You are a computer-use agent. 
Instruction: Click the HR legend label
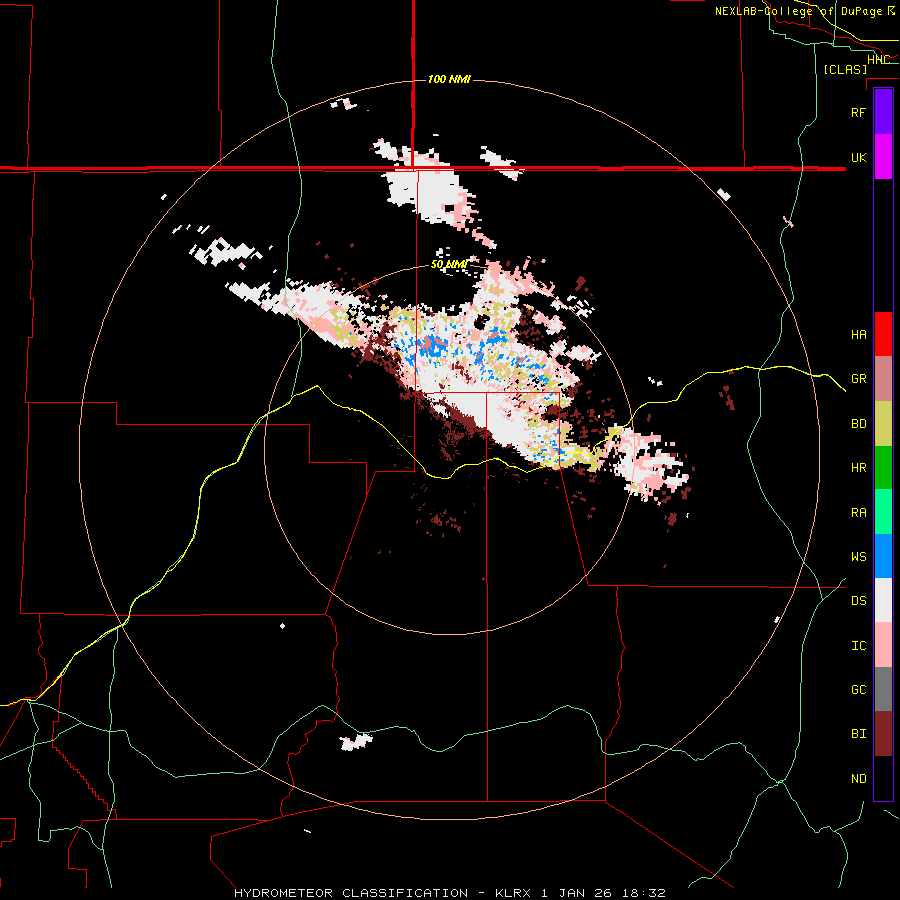(858, 468)
